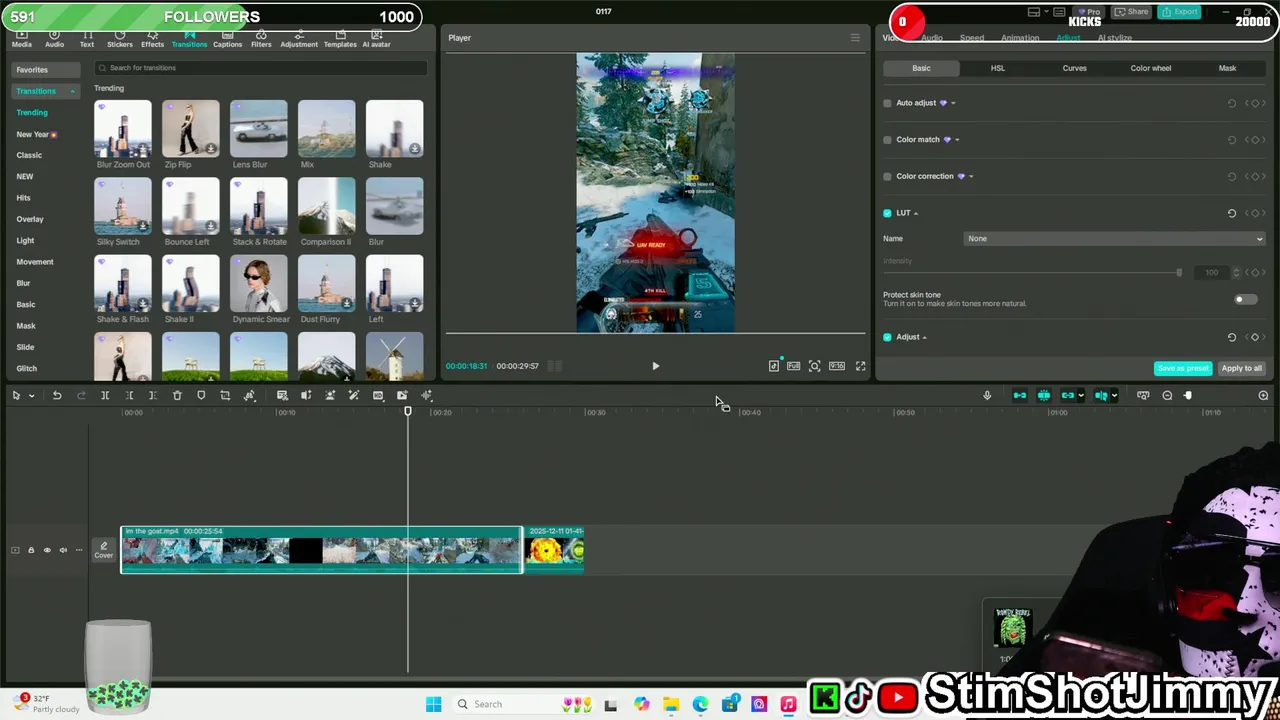Enable the Auto adjust checkbox
Image resolution: width=1280 pixels, height=720 pixels.
887,103
